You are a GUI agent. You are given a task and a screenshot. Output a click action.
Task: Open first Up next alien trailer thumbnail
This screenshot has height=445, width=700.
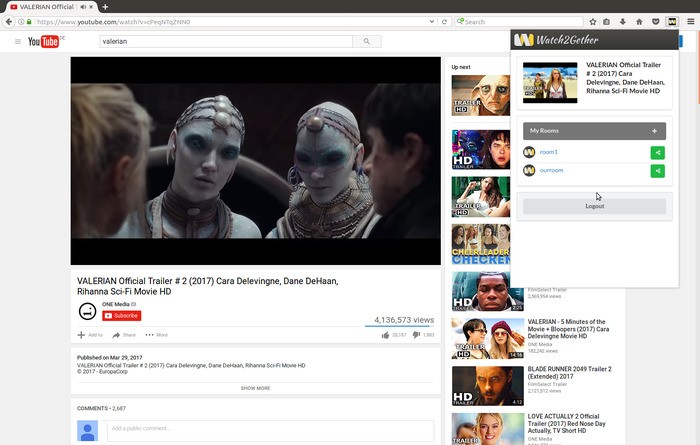click(x=481, y=95)
